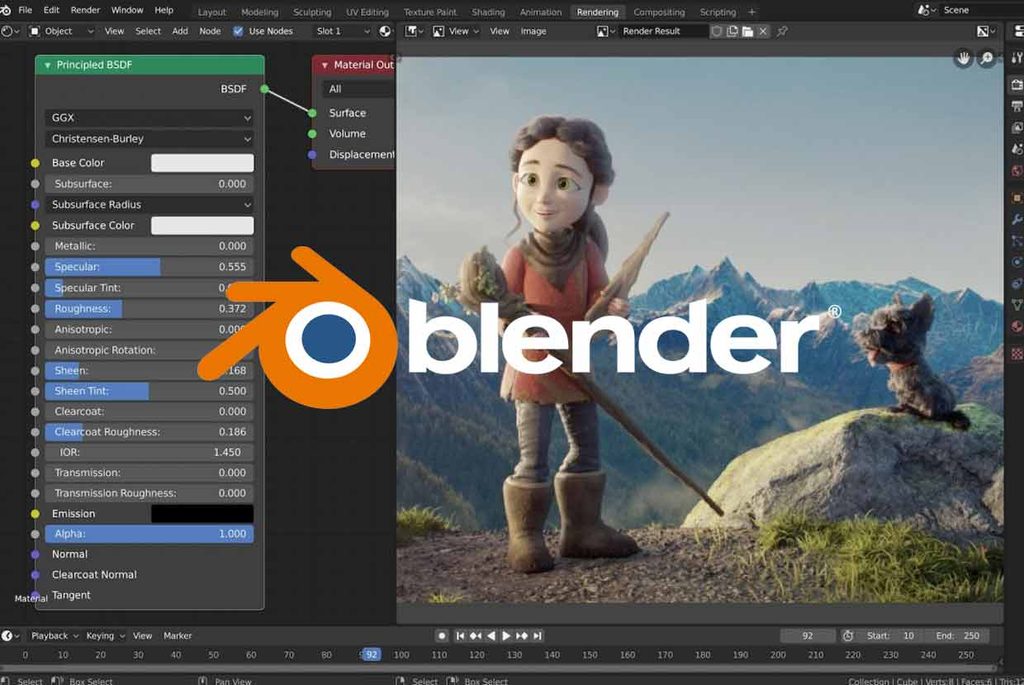
Task: Open the GGX distribution dropdown
Action: (x=150, y=118)
